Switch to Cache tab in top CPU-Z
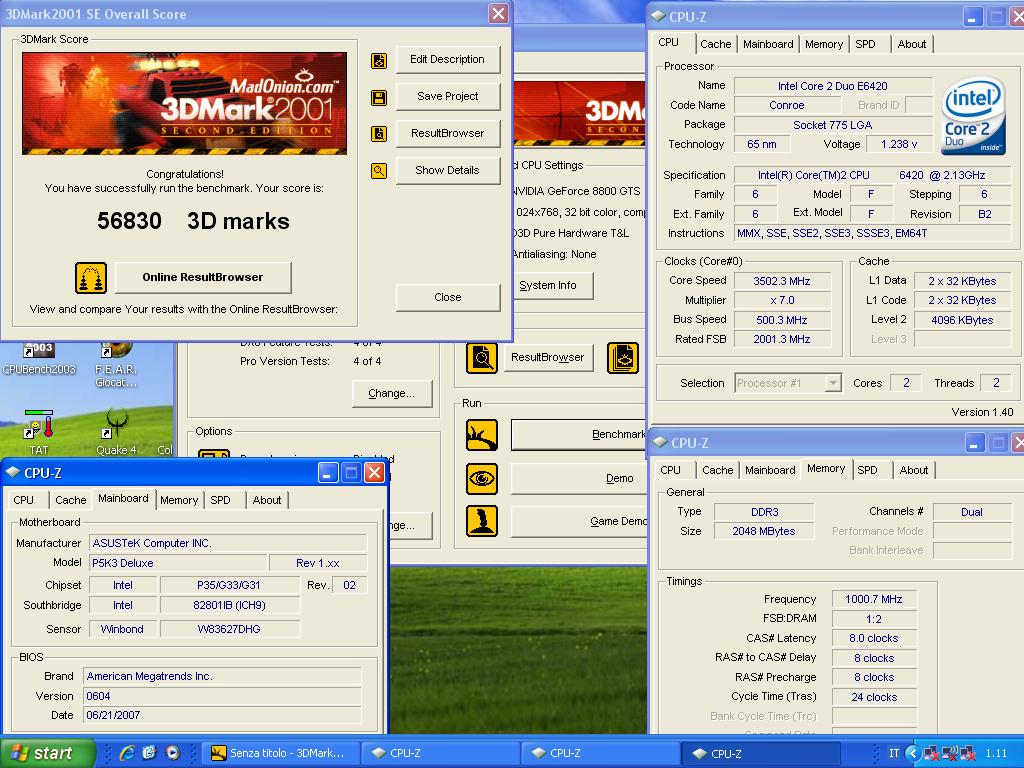Screen dimensions: 1024x768 [715, 44]
